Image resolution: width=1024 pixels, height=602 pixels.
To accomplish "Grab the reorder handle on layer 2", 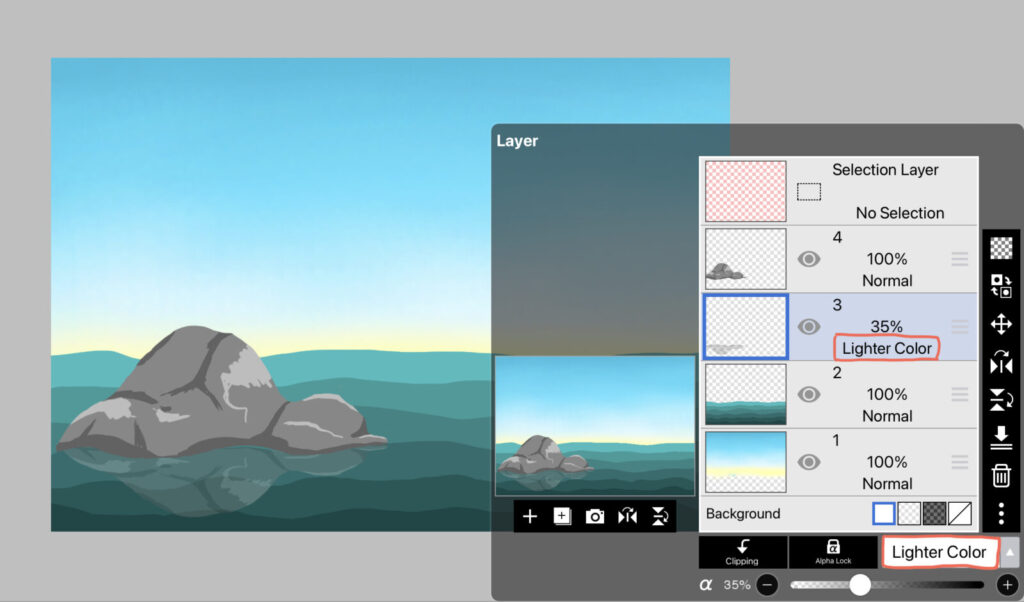I will 959,394.
